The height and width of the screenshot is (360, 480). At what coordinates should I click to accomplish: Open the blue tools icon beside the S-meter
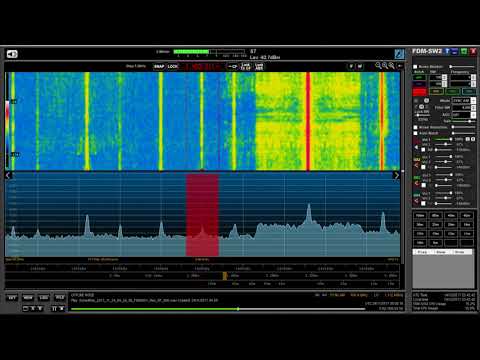399,54
